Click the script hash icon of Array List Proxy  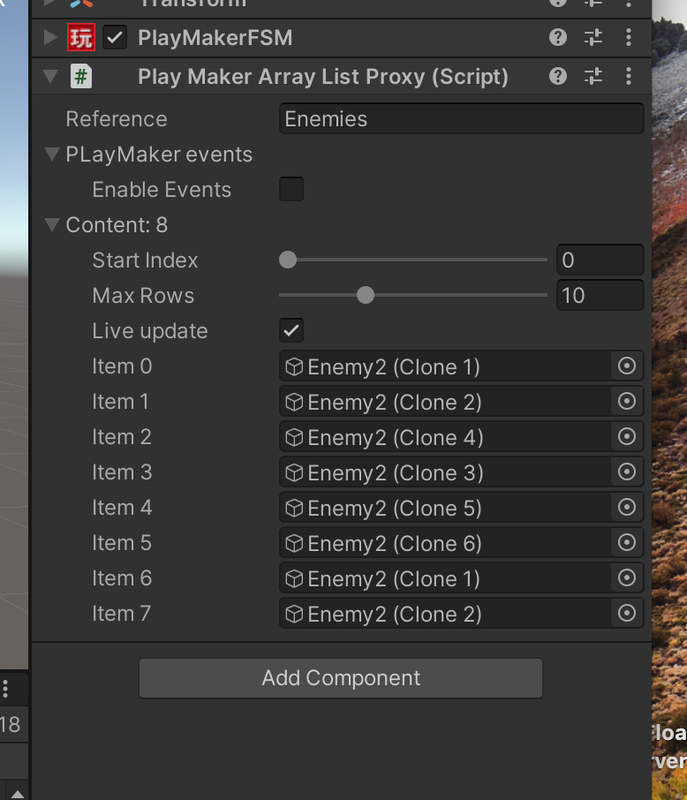81,77
